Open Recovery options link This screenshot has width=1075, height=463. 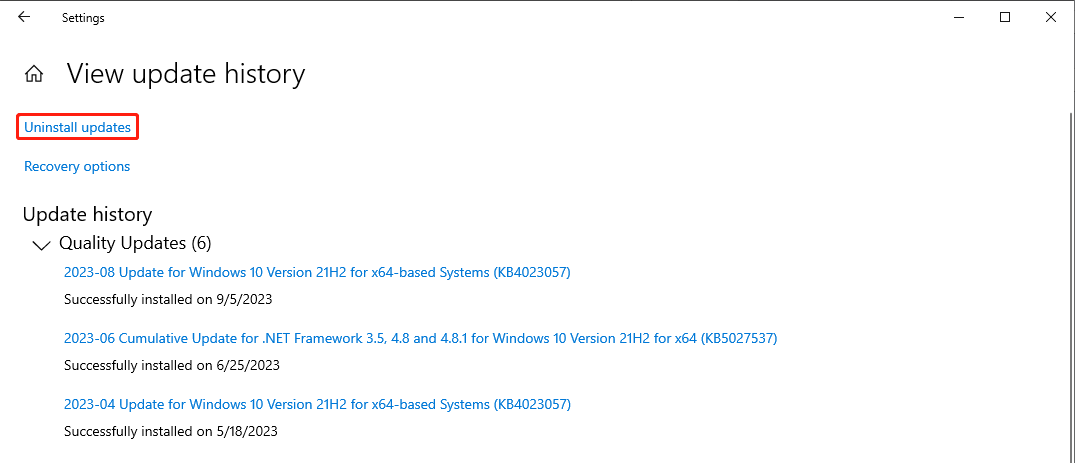click(77, 166)
